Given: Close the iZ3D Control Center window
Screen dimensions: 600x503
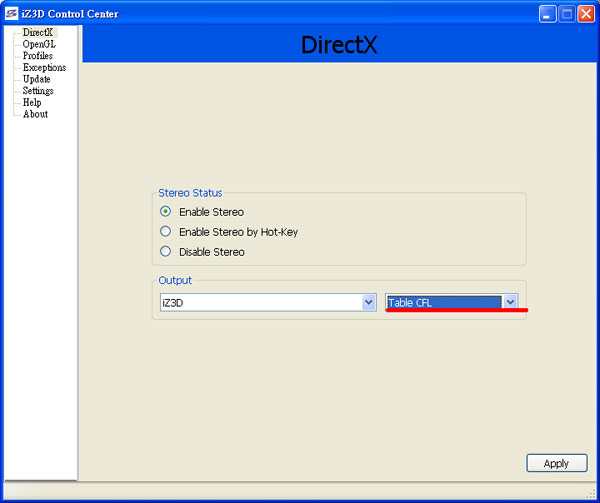Looking at the screenshot, I should point(586,14).
